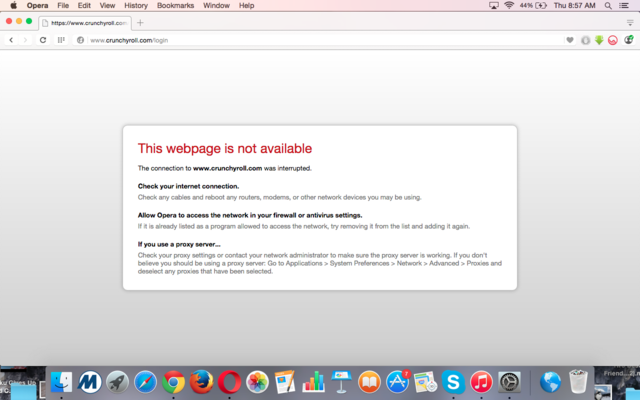
Task: Open the View menu in menu bar
Action: pyautogui.click(x=107, y=6)
